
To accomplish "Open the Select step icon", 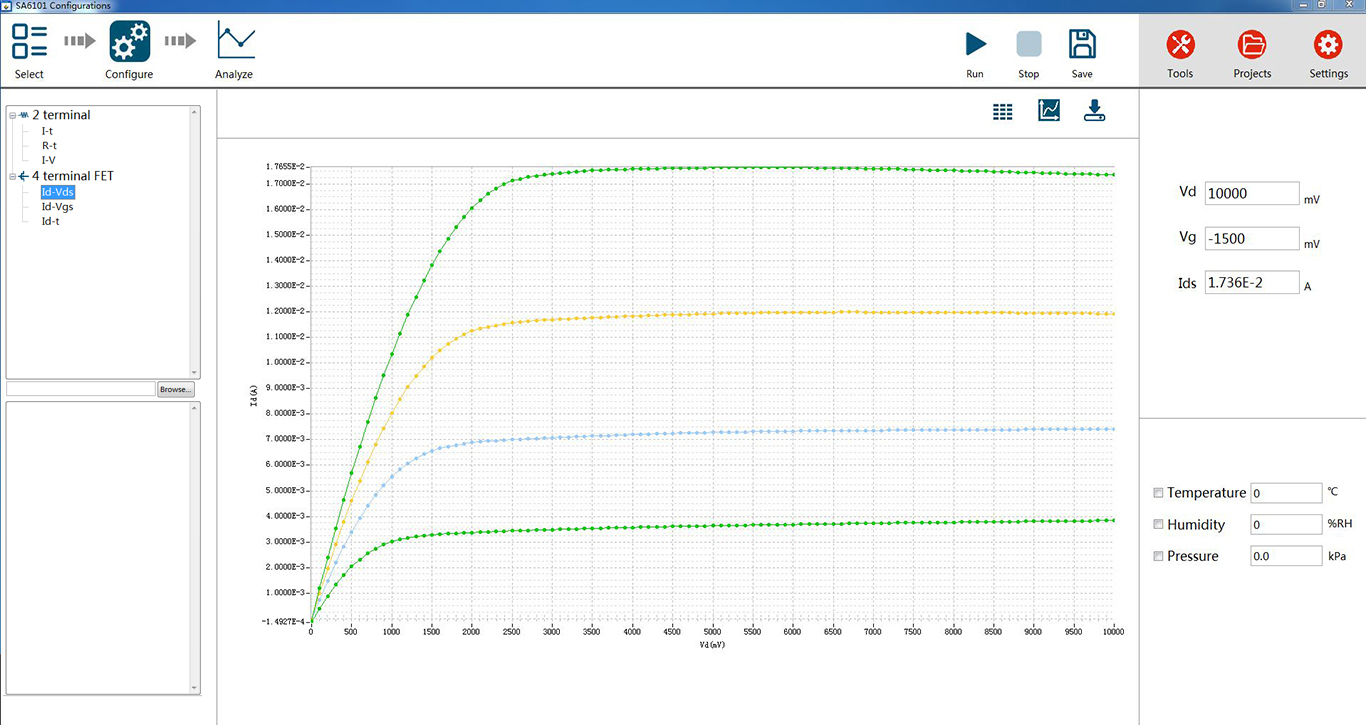I will point(30,41).
